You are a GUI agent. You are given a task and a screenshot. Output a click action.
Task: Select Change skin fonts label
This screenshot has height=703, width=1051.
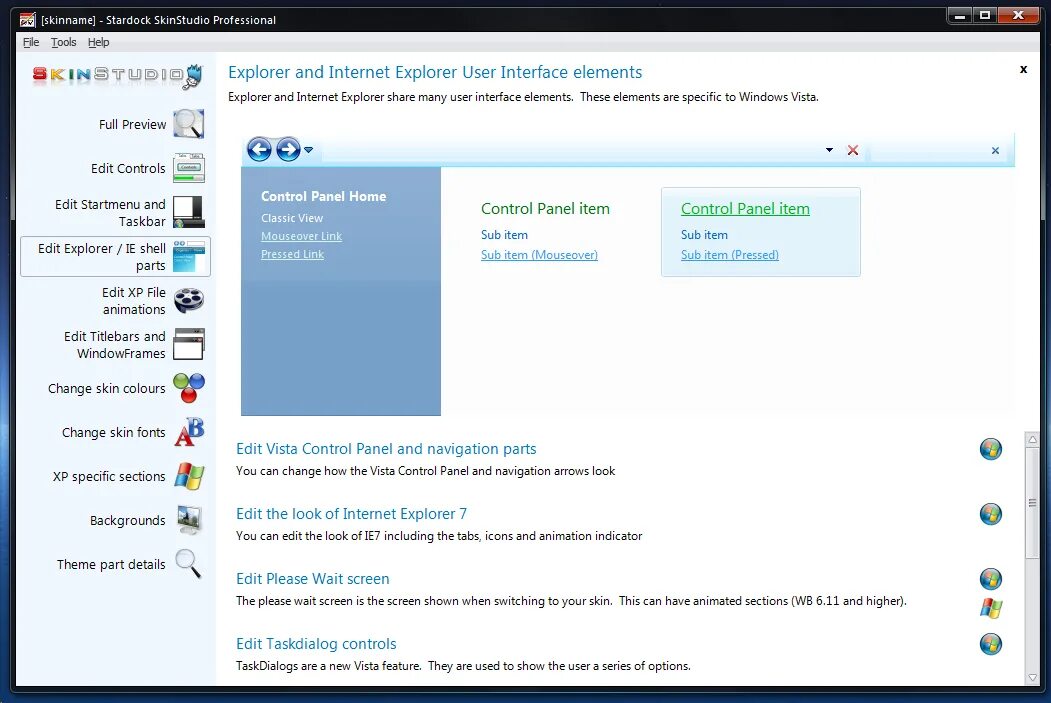113,433
